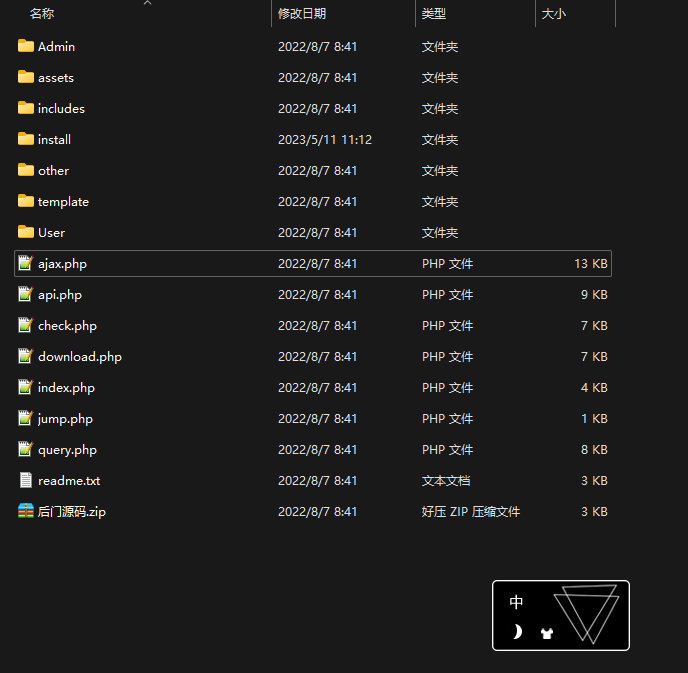Click the 8 KB size of query.php
688x673 pixels.
click(594, 449)
